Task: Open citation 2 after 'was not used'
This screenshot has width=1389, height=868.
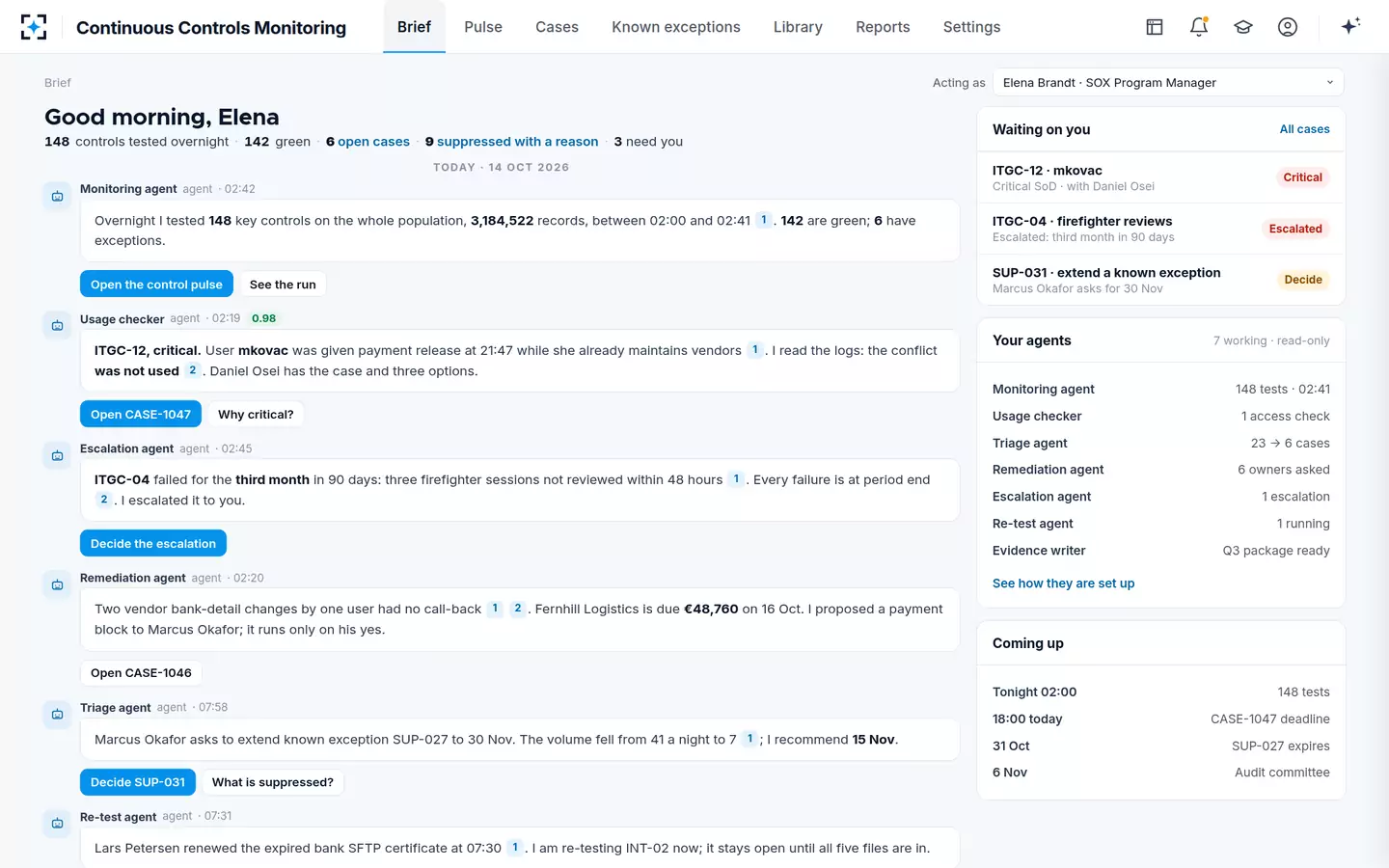Action: click(193, 370)
